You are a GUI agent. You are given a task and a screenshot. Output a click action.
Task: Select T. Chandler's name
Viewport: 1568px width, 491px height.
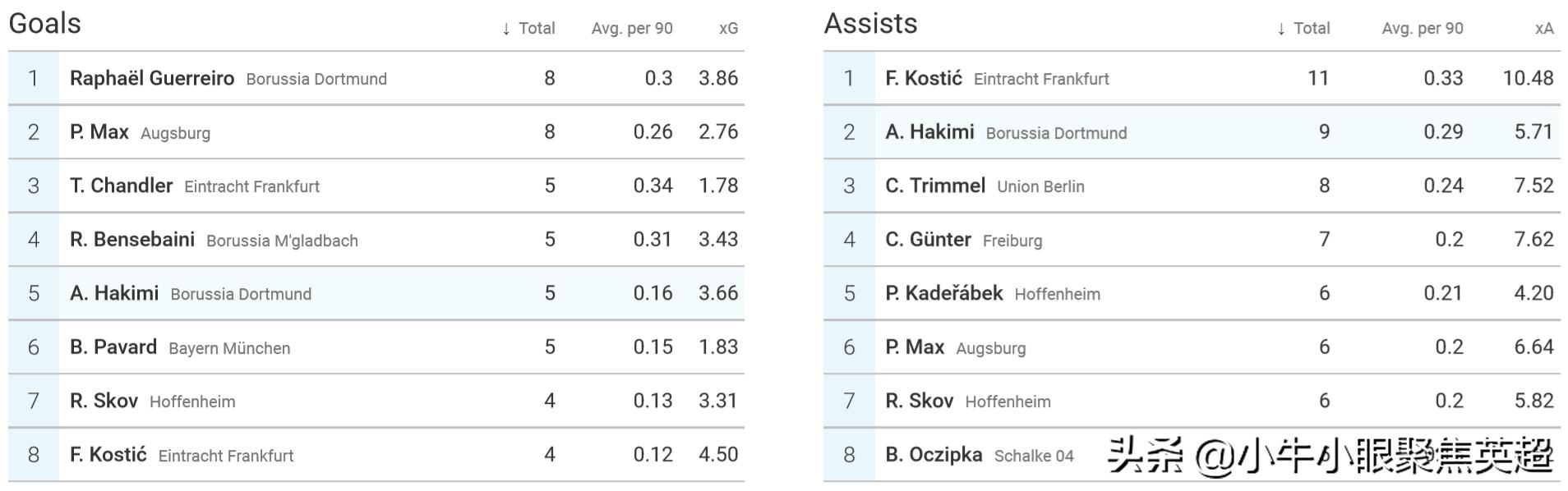122,186
